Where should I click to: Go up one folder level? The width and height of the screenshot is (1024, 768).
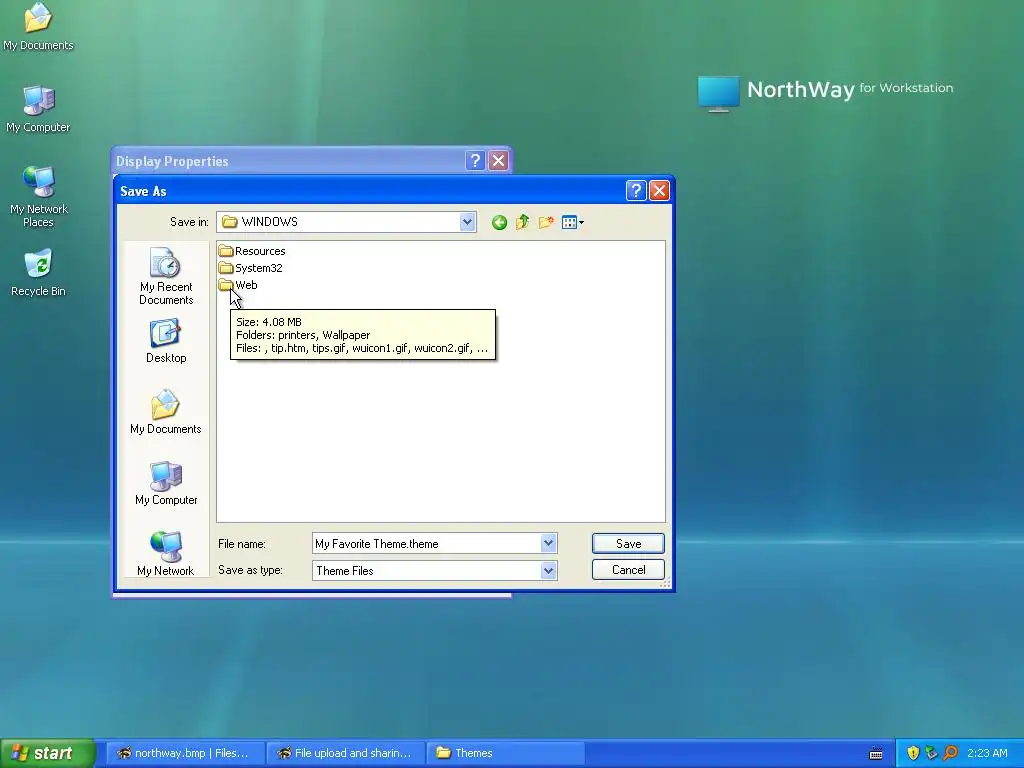pos(522,223)
